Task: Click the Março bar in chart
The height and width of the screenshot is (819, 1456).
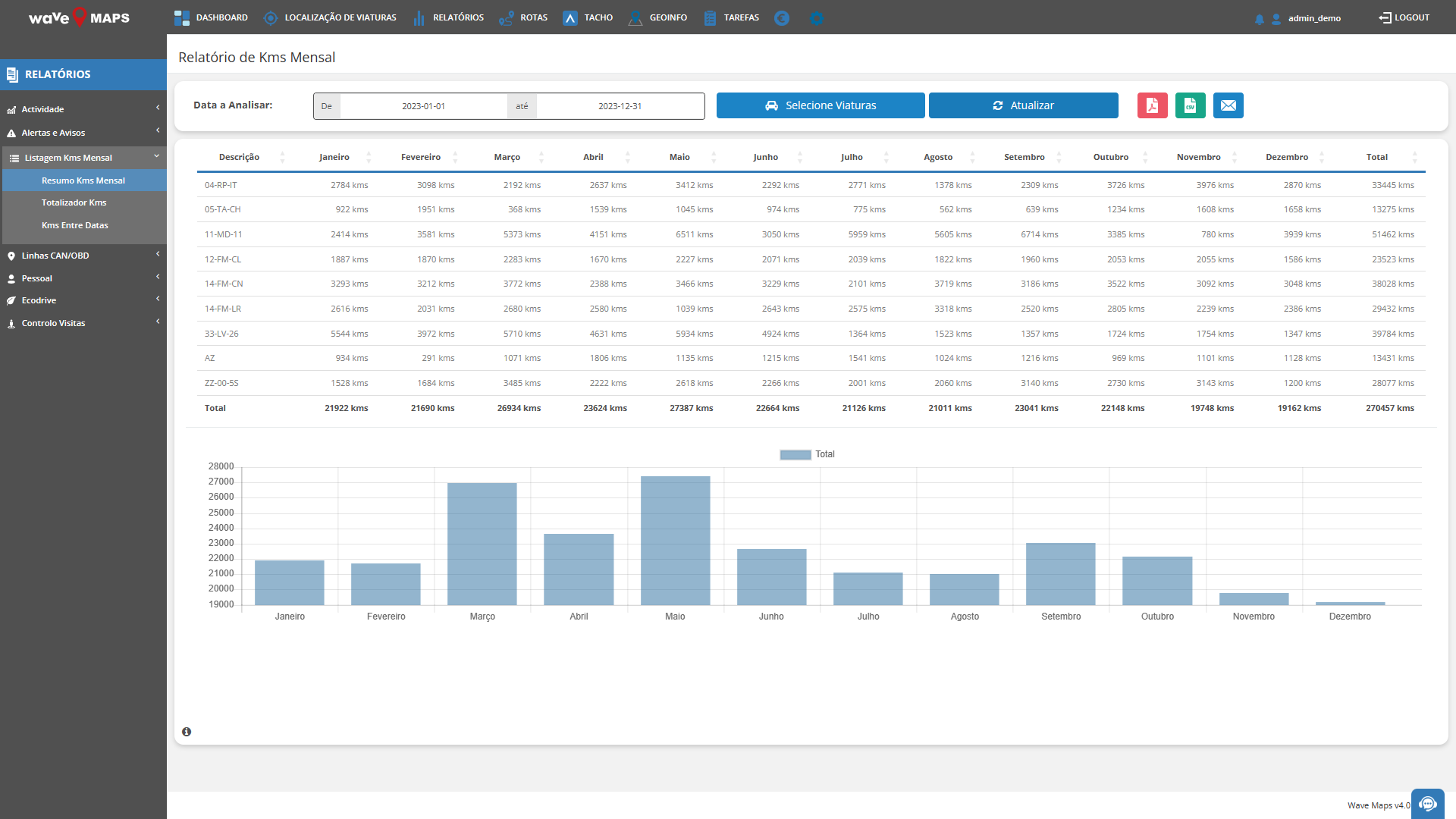Action: click(x=482, y=544)
